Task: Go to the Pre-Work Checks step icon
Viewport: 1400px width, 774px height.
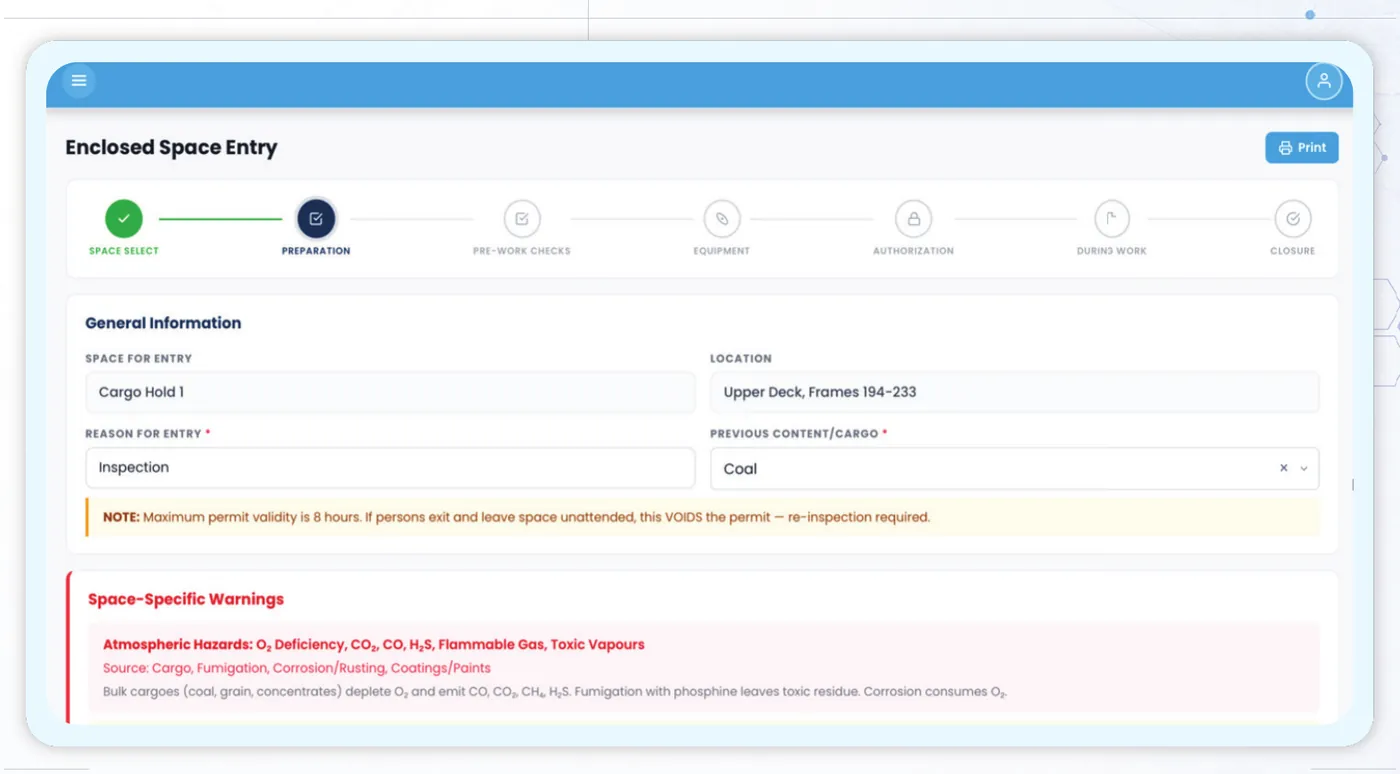Action: [522, 218]
